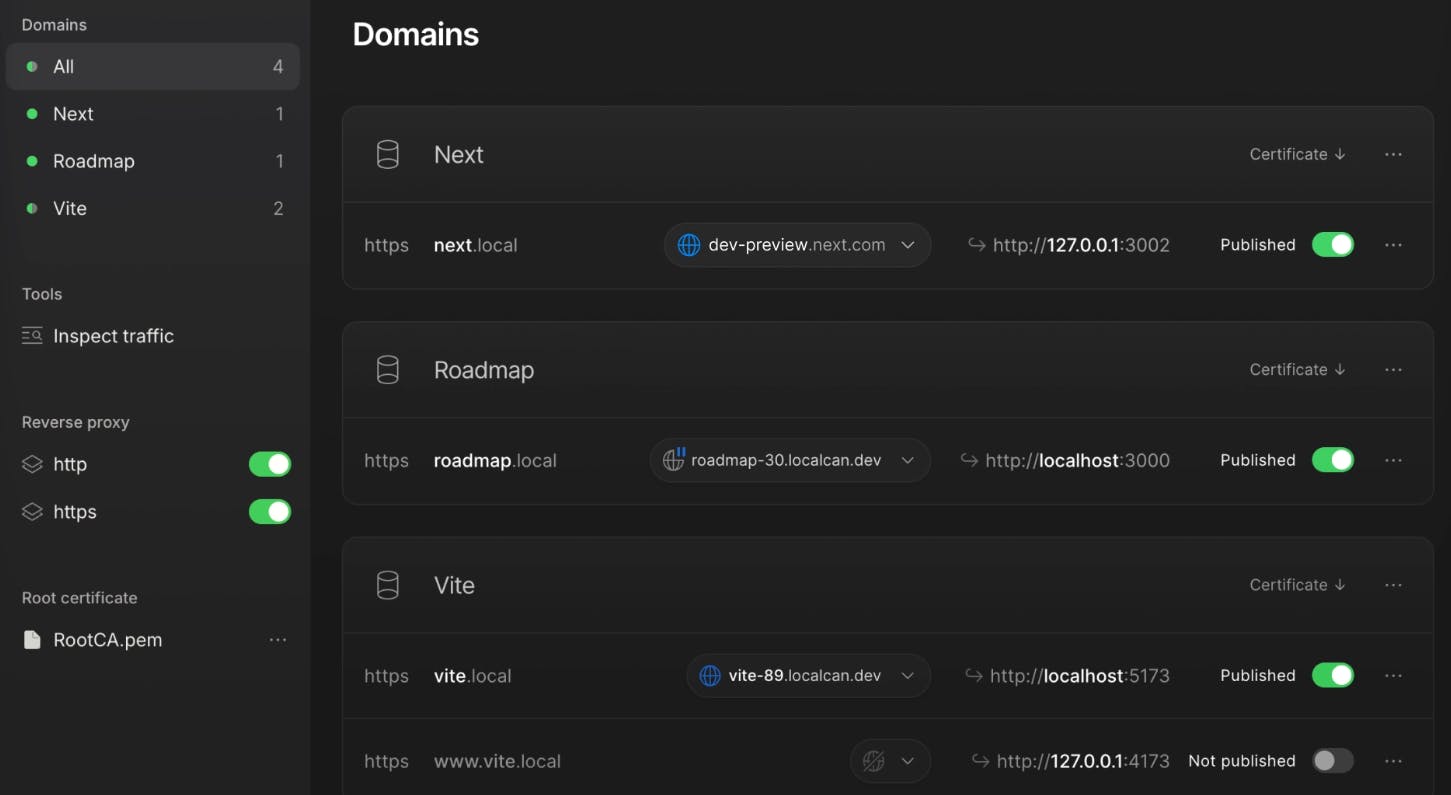Click globe icon beside dev-preview.next.com

(x=689, y=245)
